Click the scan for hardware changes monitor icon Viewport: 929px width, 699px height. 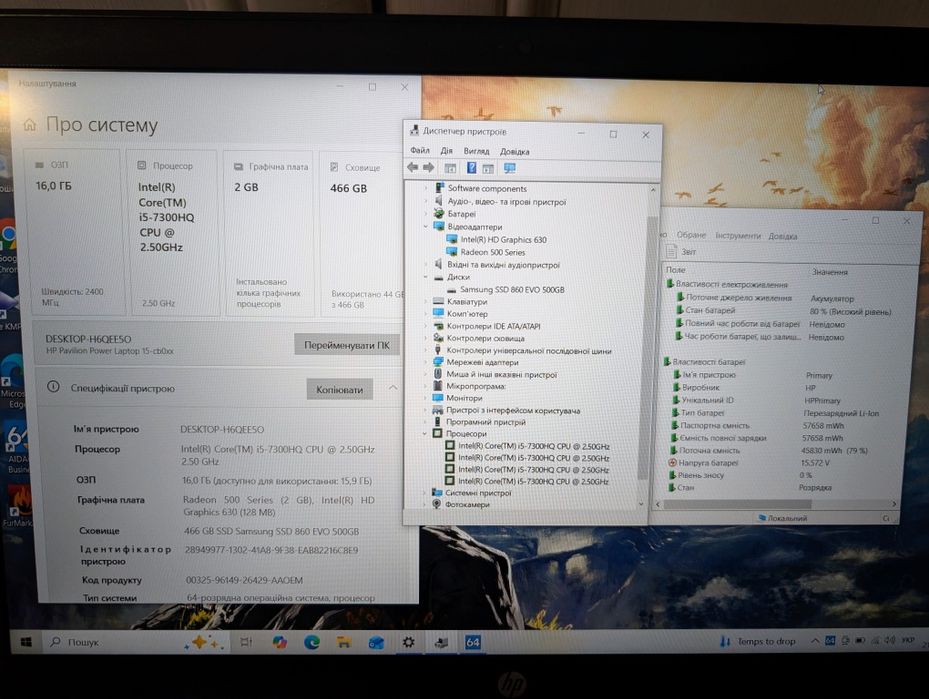510,169
